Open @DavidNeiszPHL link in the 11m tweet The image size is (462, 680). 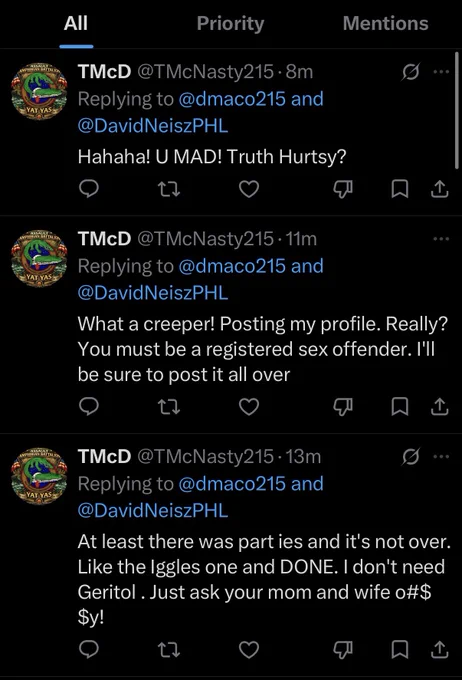[x=153, y=293]
